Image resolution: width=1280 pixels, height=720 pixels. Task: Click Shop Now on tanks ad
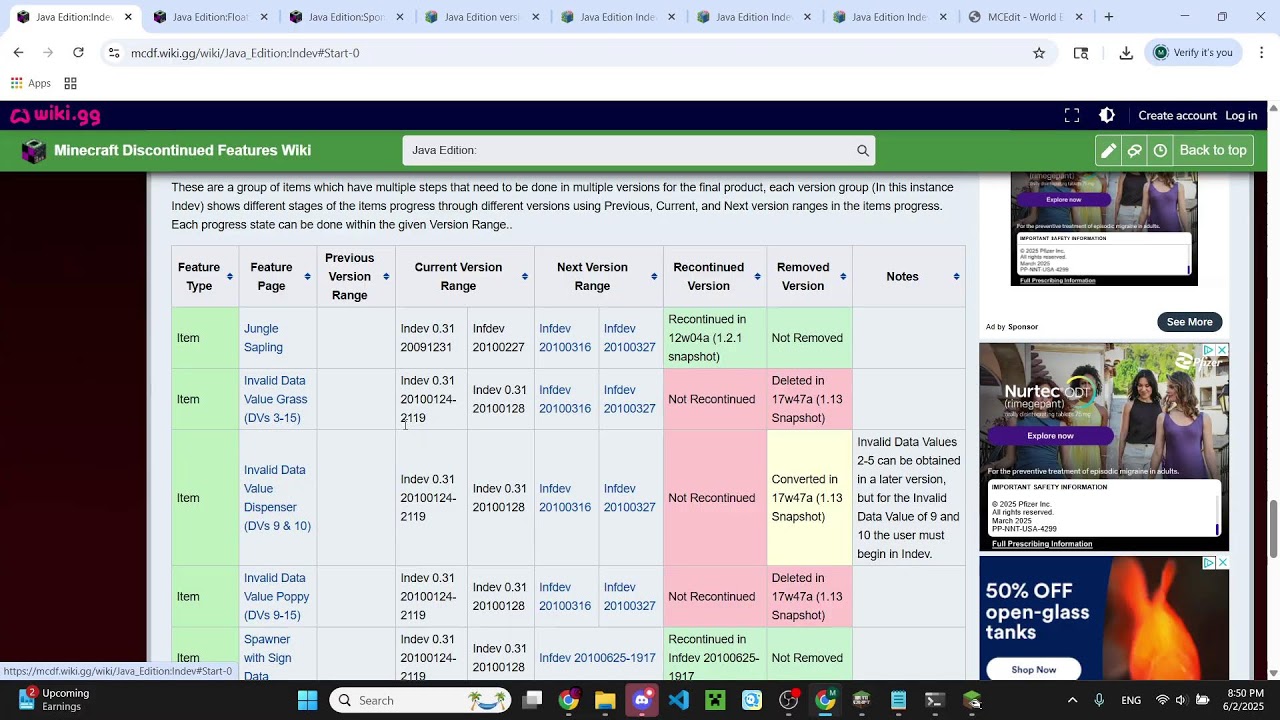[x=1033, y=669]
